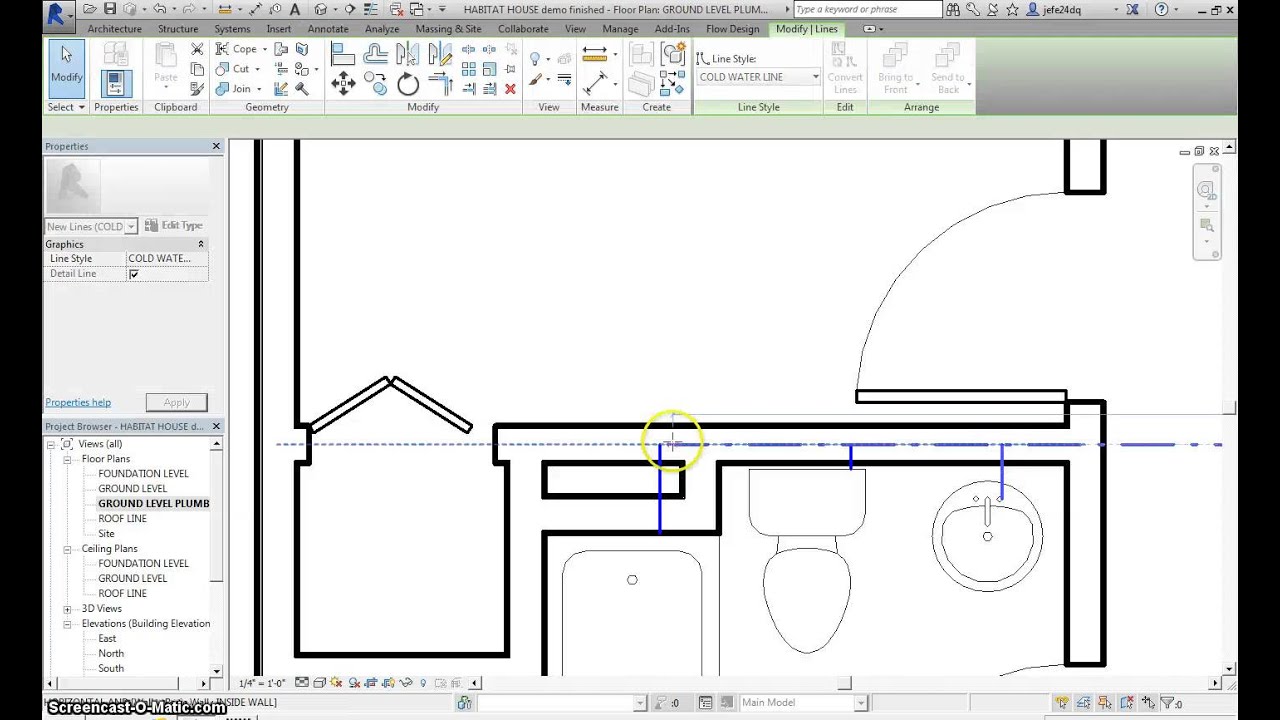This screenshot has width=1280, height=720.
Task: Open the ROOF LINE floor plan view
Action: pyautogui.click(x=122, y=519)
